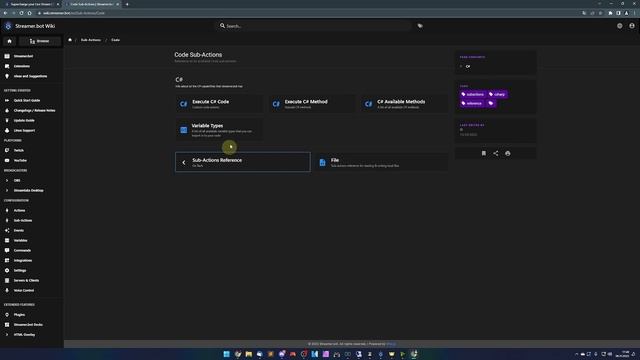640x360 pixels.
Task: Open Plugins page in sidebar
Action: click(31, 315)
